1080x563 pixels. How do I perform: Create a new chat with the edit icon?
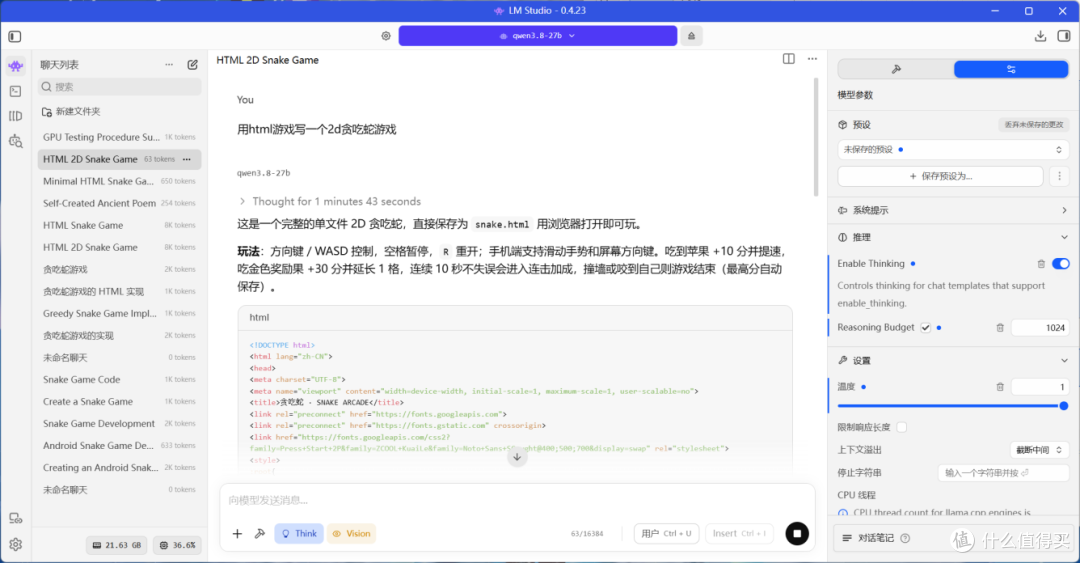click(192, 65)
